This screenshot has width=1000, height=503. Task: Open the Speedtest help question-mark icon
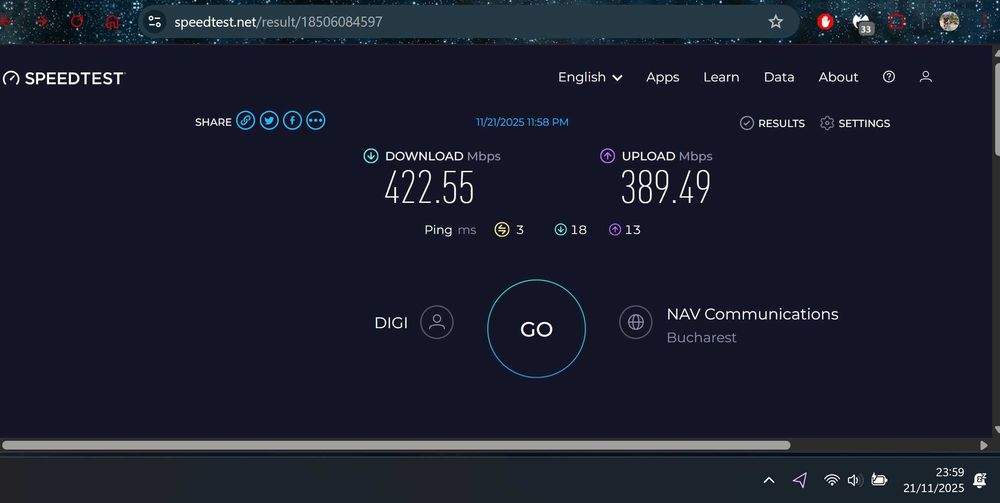click(888, 77)
